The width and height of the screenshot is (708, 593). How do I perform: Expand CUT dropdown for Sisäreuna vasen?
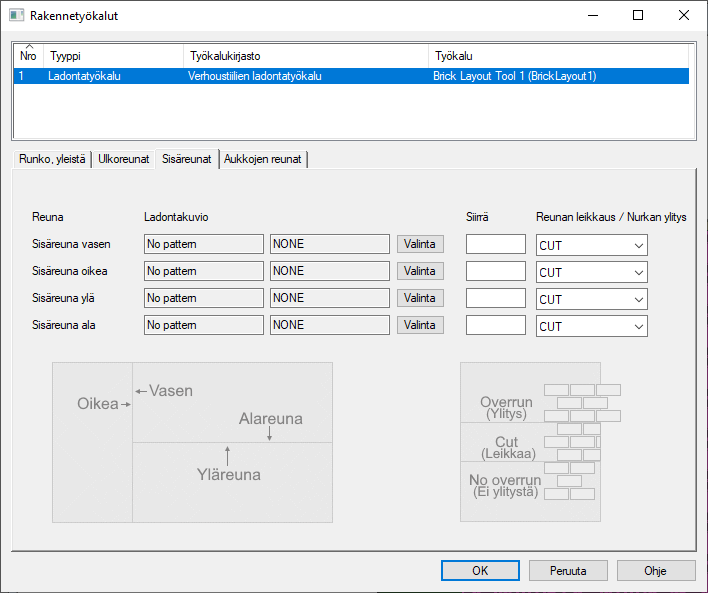[x=592, y=245]
